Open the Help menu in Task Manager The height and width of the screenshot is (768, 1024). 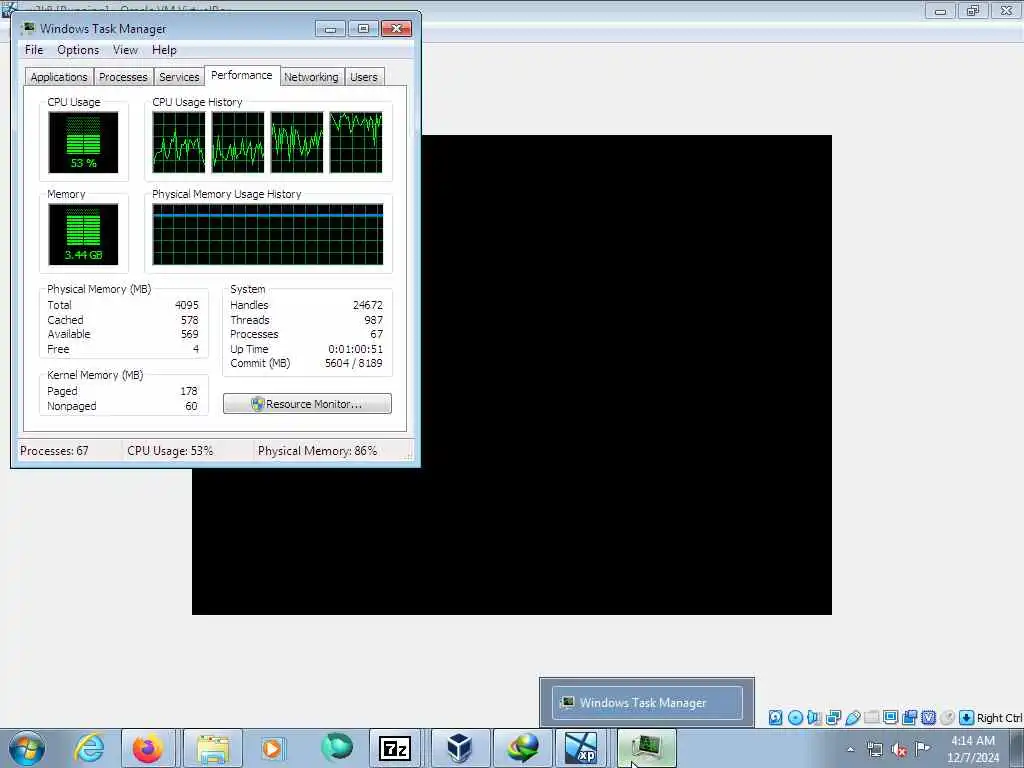pos(164,50)
